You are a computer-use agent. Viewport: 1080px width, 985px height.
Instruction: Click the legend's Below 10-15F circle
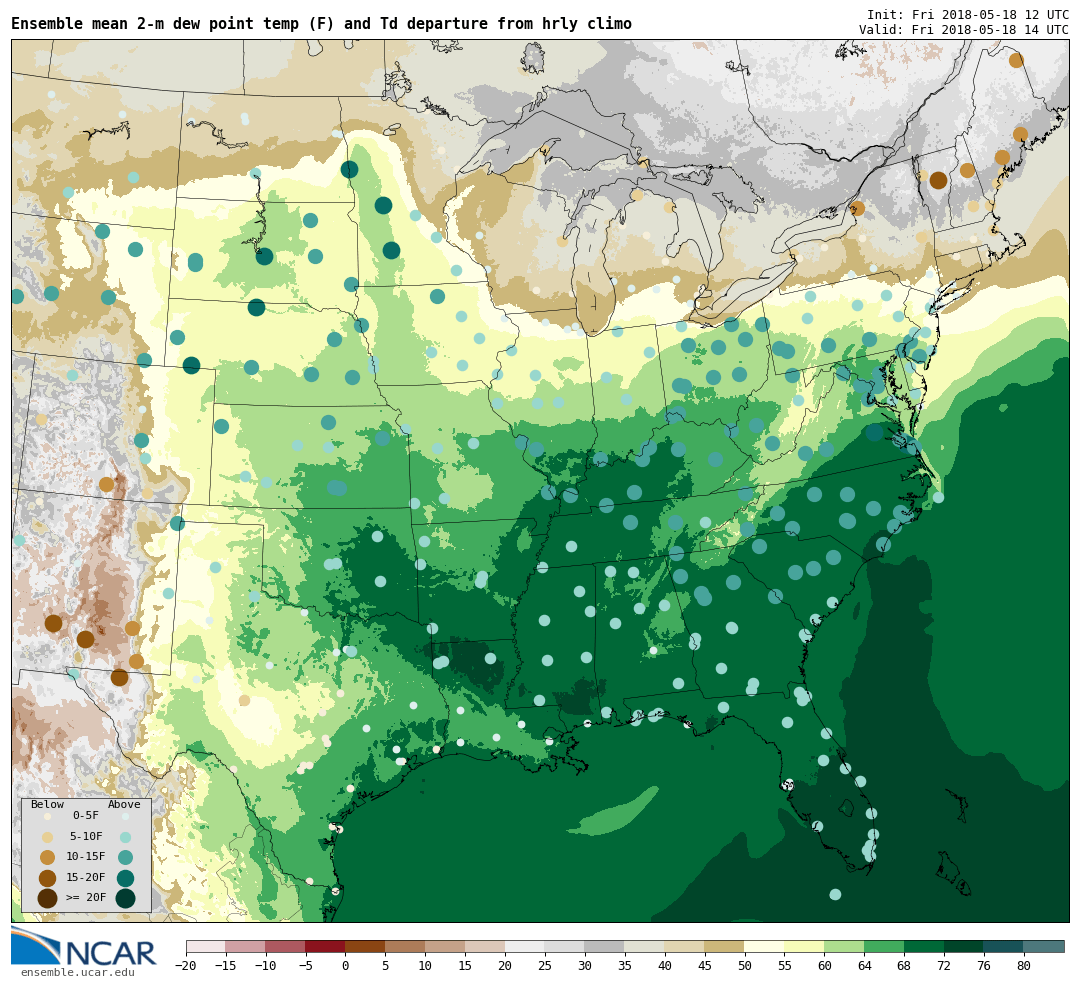[x=48, y=858]
